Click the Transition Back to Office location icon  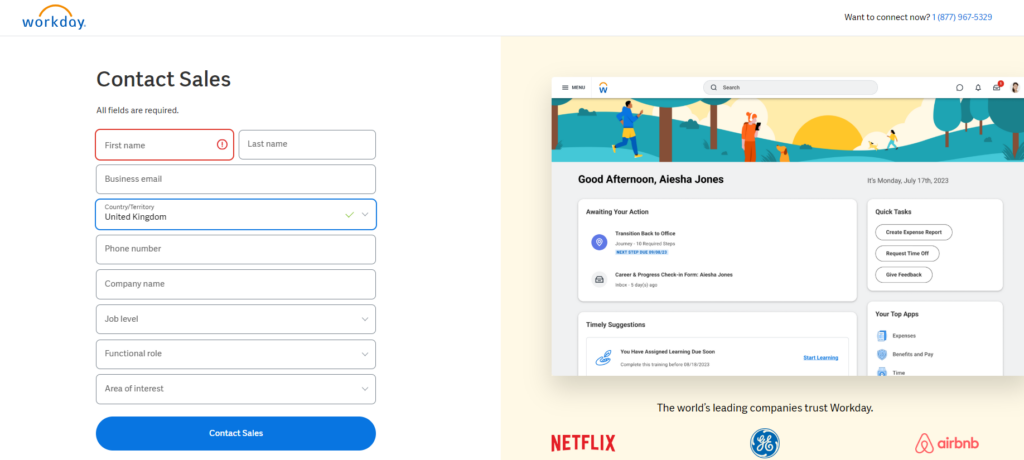(599, 242)
